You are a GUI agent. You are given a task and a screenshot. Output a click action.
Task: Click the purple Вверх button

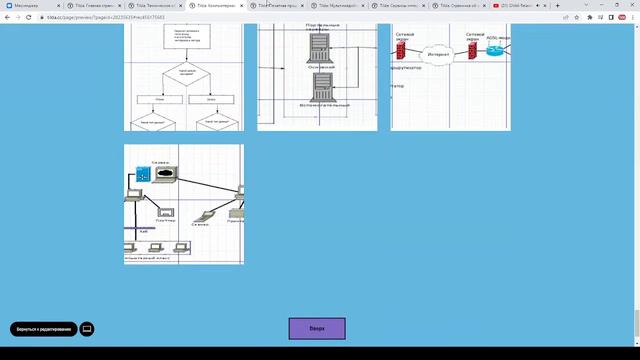tap(317, 329)
